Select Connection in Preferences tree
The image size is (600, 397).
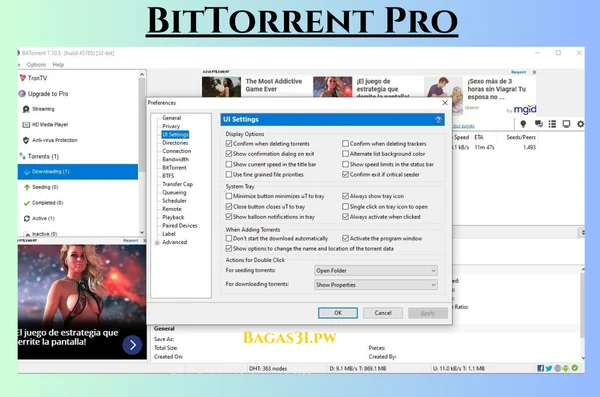click(176, 151)
